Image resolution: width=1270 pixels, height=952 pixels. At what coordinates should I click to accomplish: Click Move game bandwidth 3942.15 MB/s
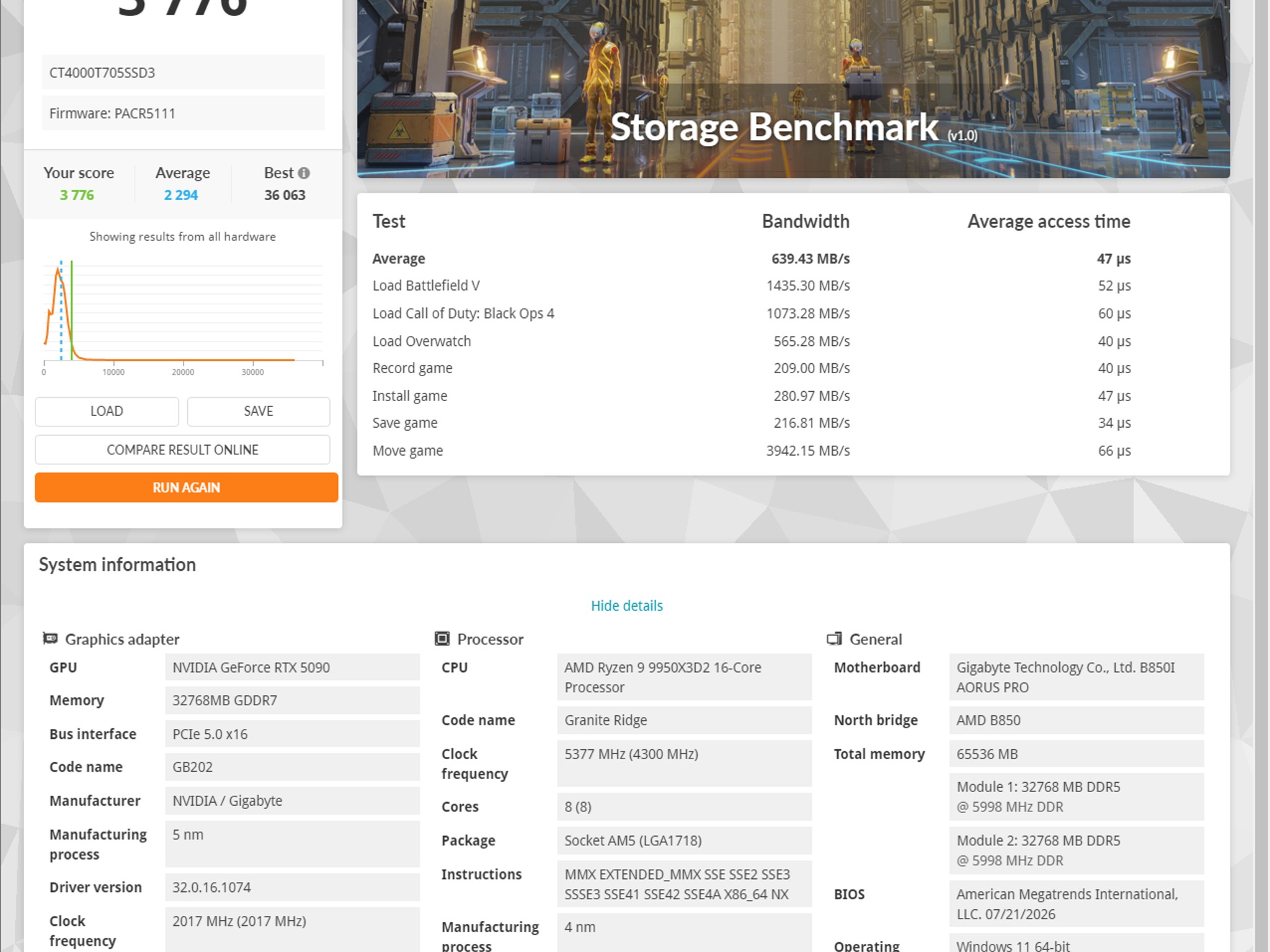[808, 451]
